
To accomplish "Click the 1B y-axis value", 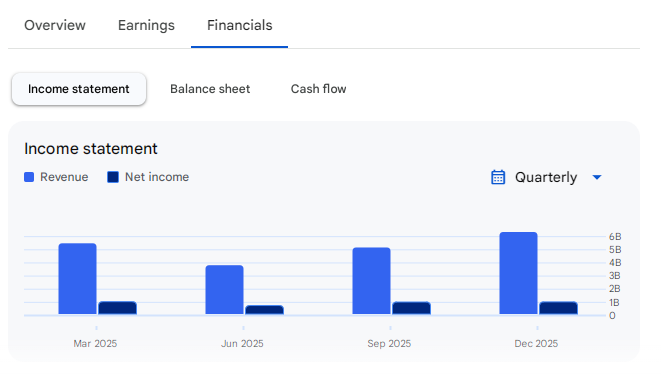I will coord(614,303).
